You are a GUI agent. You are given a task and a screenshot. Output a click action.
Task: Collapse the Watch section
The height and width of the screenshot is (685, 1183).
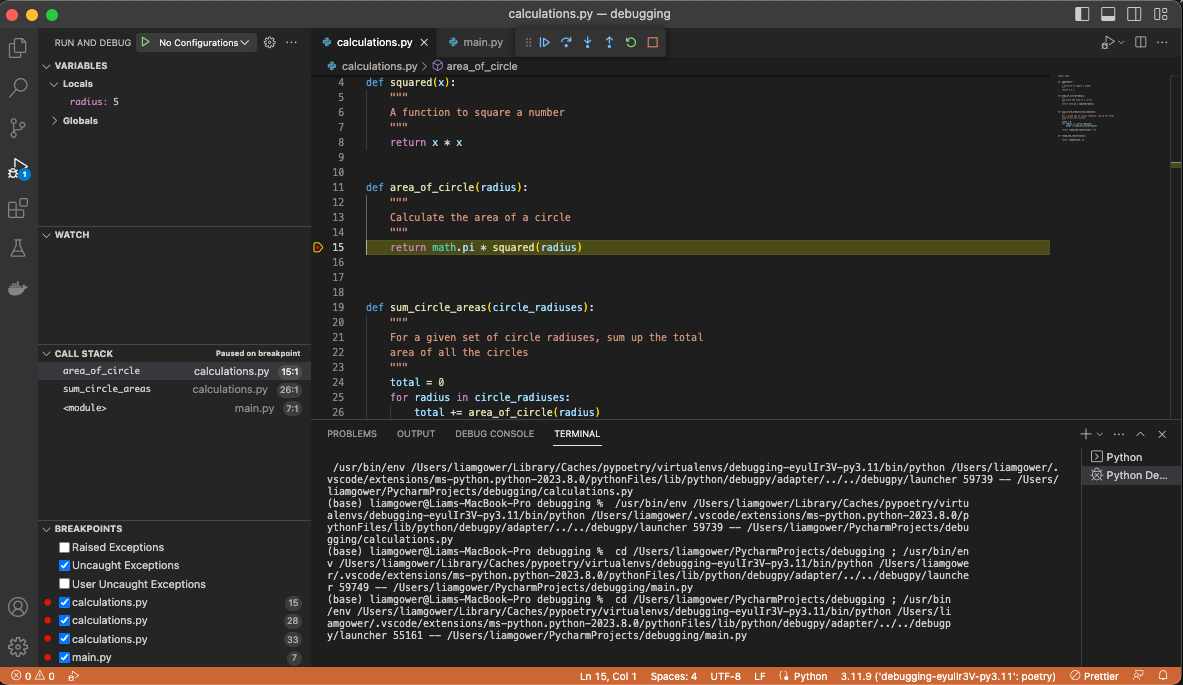click(x=71, y=235)
